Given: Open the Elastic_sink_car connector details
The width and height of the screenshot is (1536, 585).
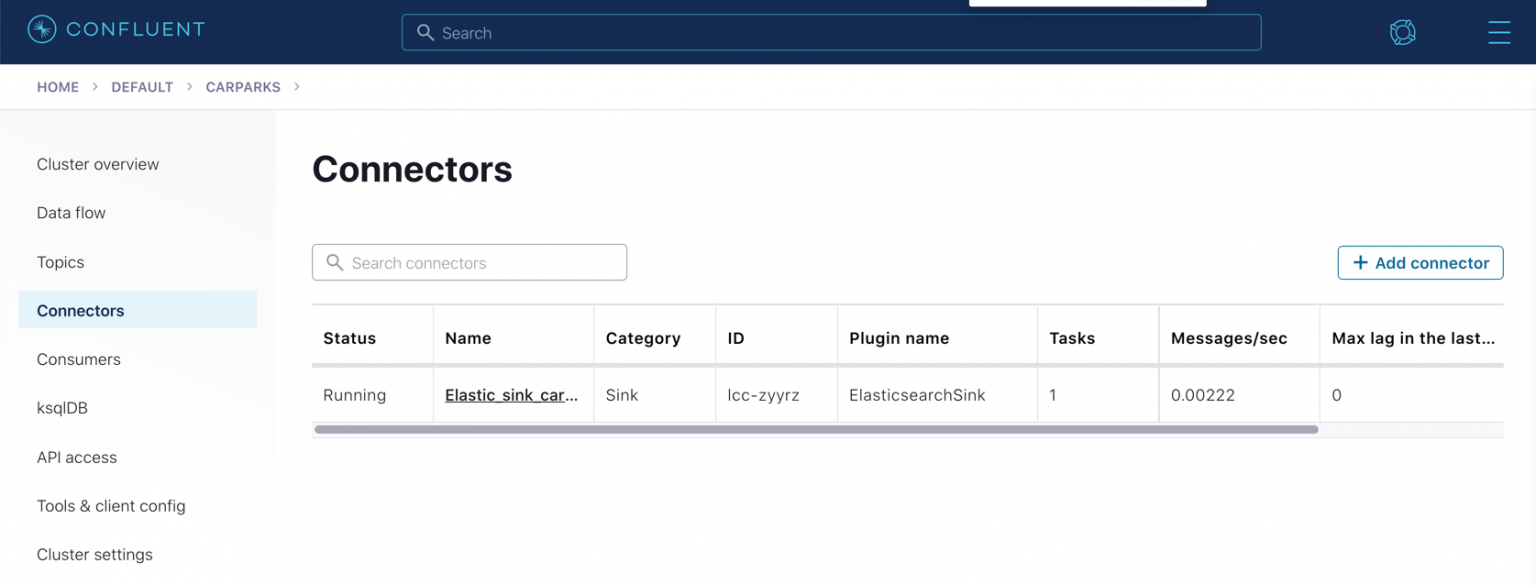Looking at the screenshot, I should pos(511,394).
